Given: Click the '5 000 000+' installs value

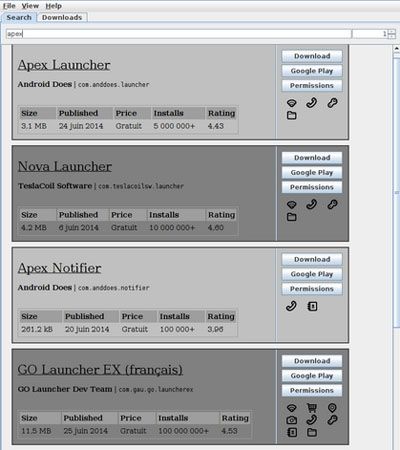Looking at the screenshot, I should (174, 126).
